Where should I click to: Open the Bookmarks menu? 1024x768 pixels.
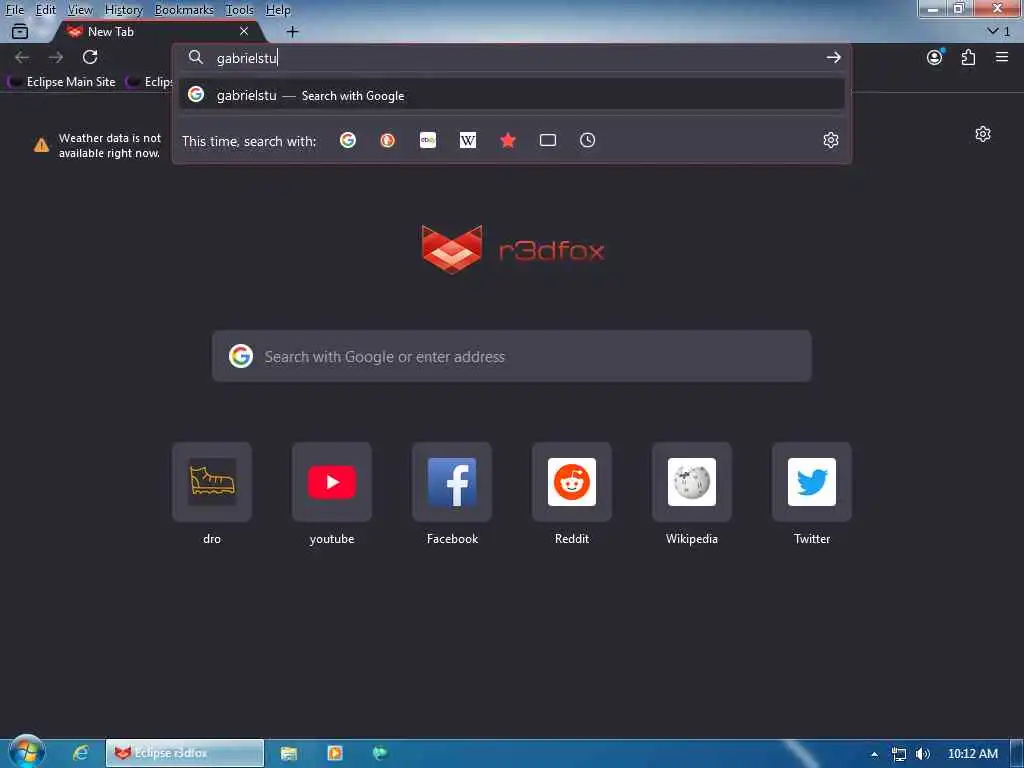click(x=184, y=10)
